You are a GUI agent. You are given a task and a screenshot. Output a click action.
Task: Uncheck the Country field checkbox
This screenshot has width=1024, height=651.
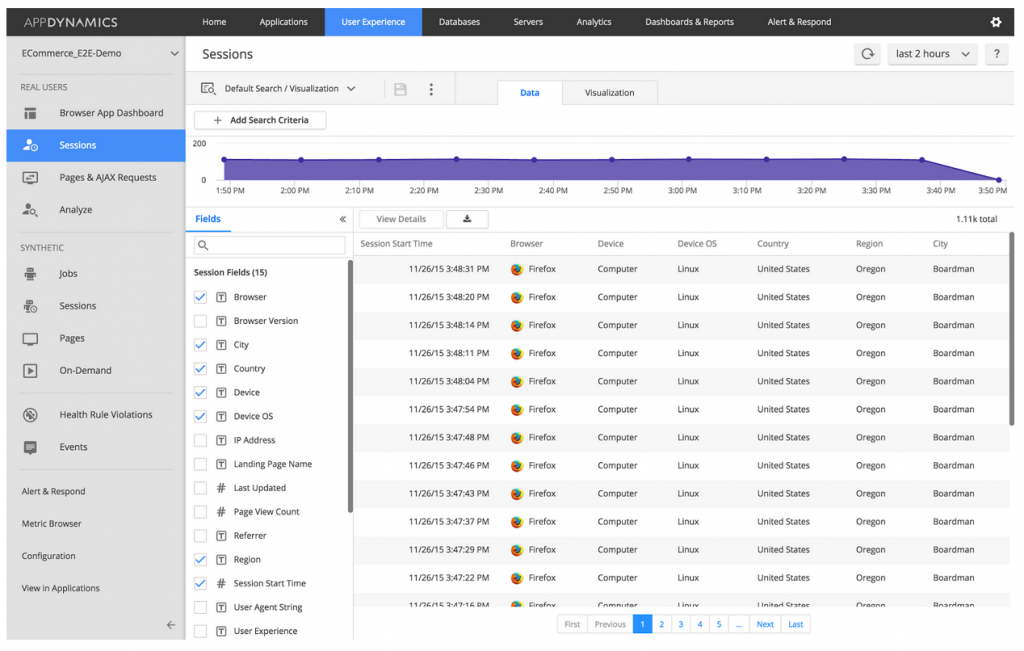tap(200, 369)
